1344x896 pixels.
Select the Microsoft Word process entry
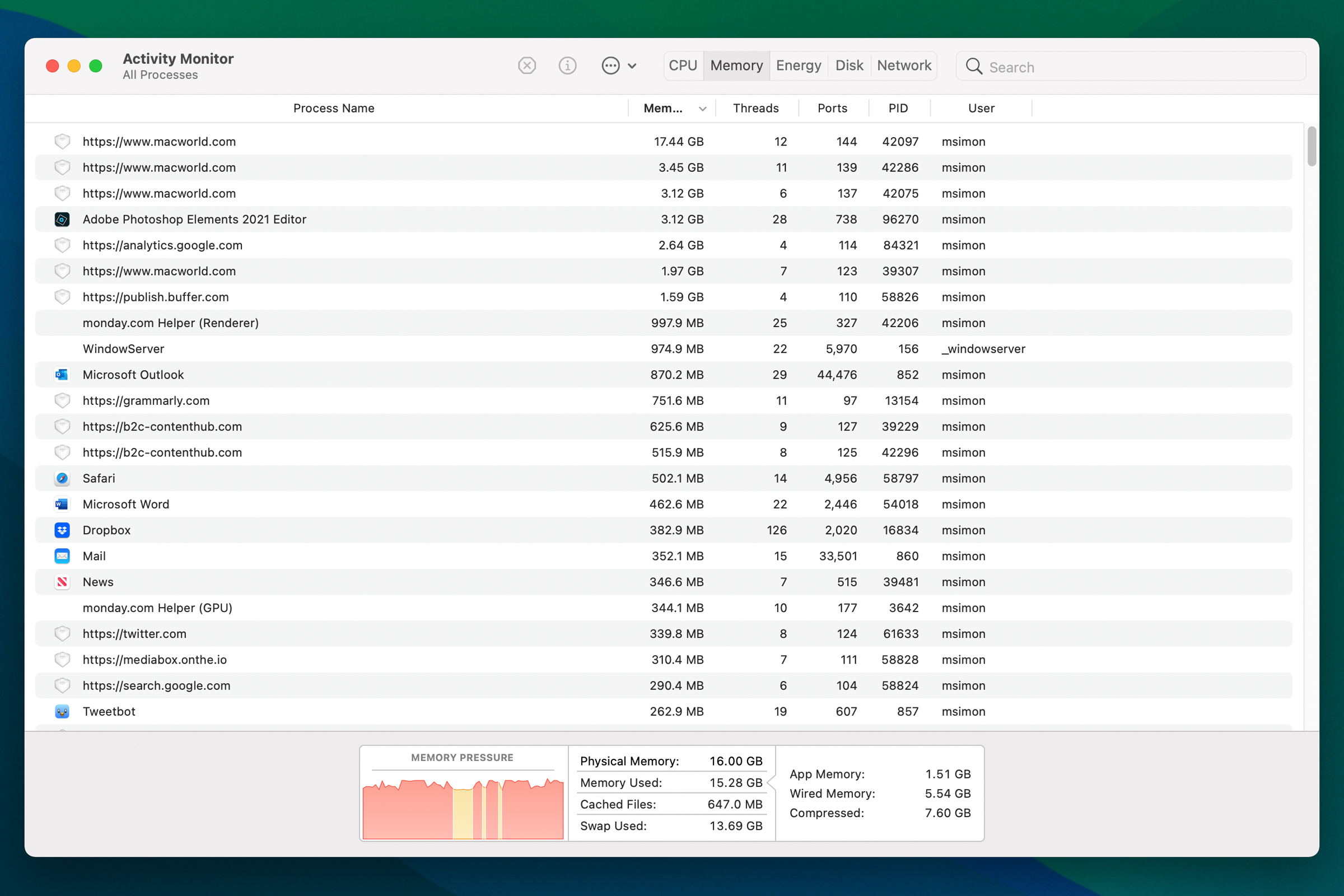click(126, 504)
